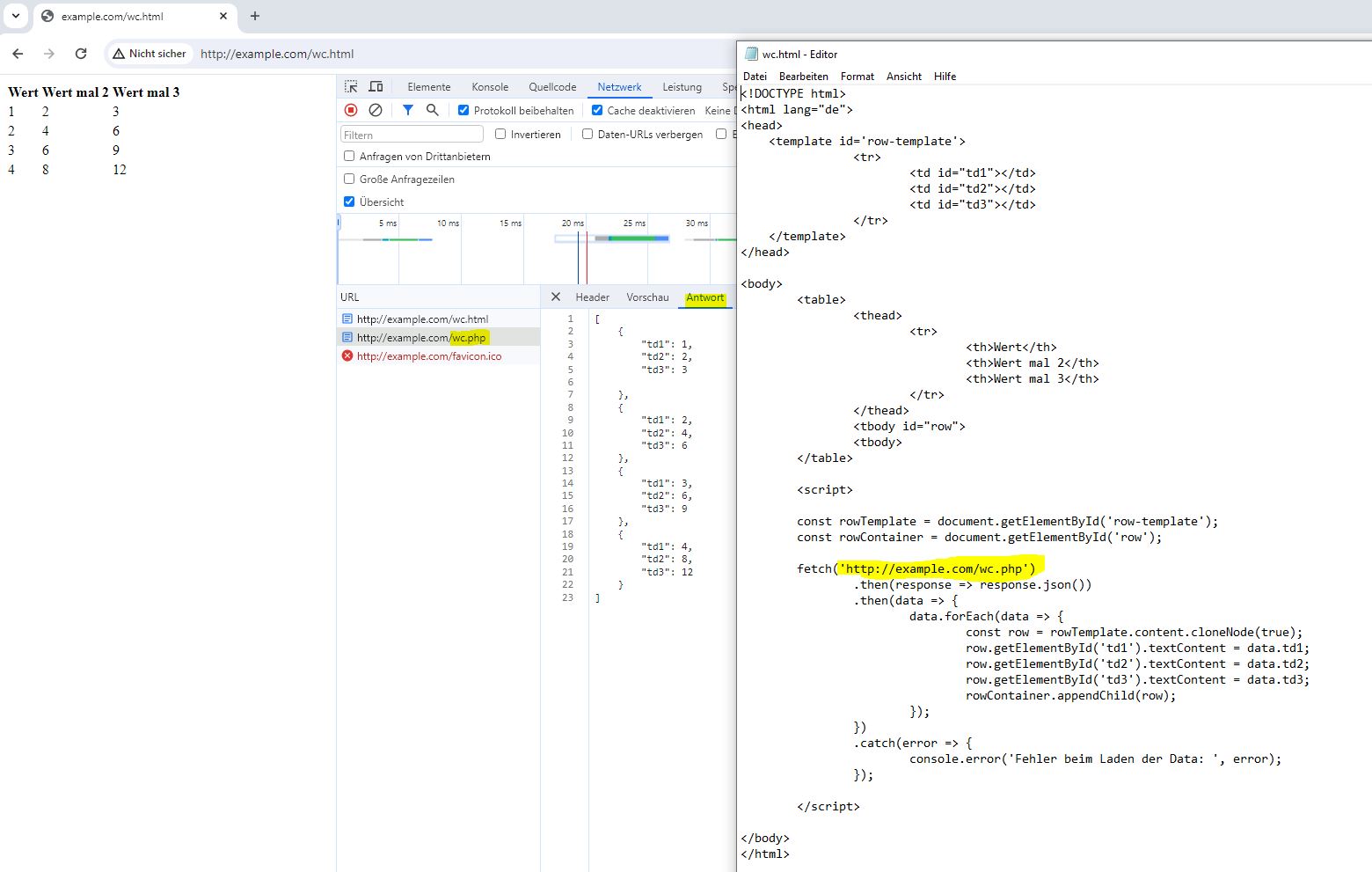1372x872 pixels.
Task: Open the Datei menu in Editor
Action: point(755,77)
